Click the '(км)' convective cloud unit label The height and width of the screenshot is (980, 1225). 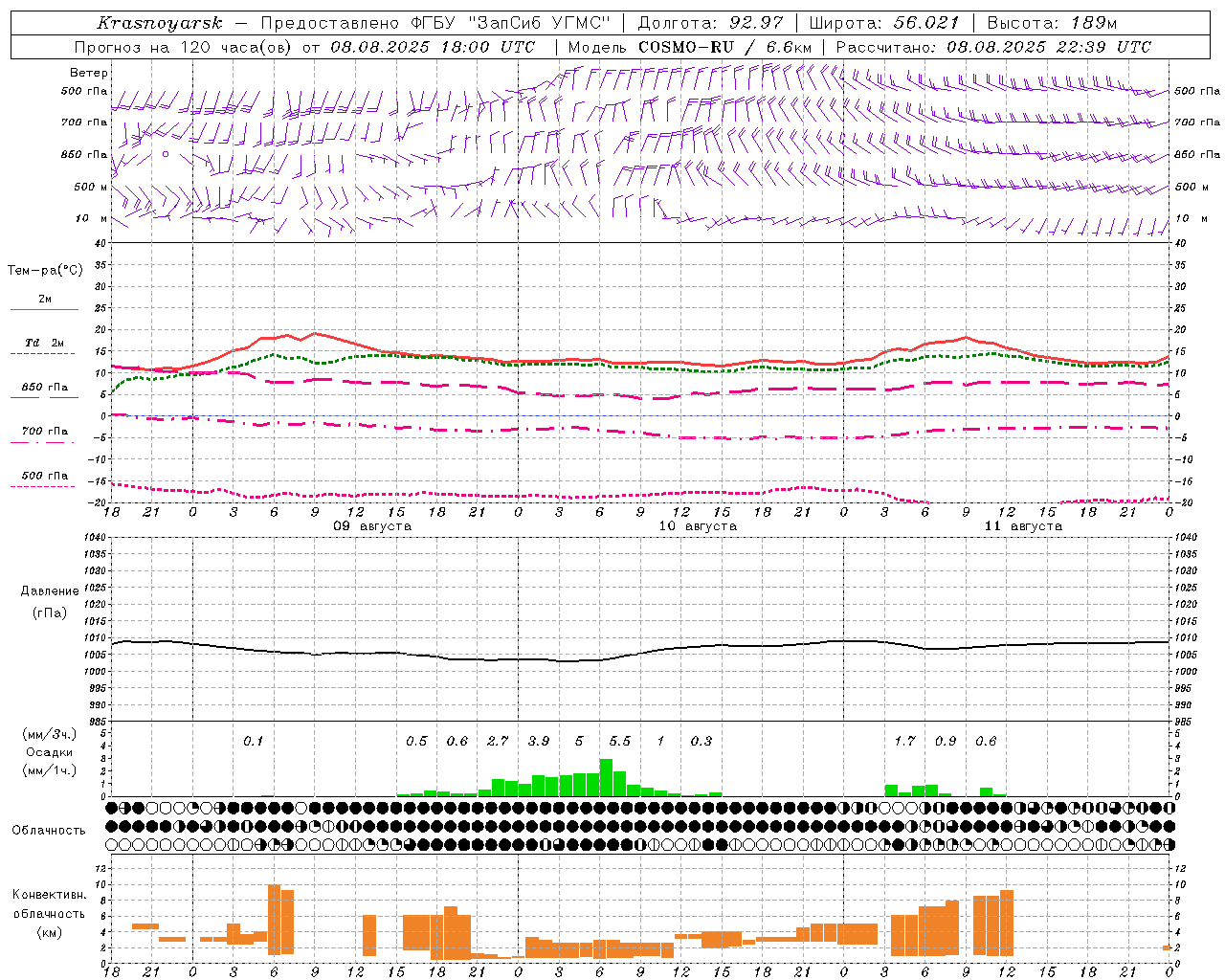click(x=49, y=932)
